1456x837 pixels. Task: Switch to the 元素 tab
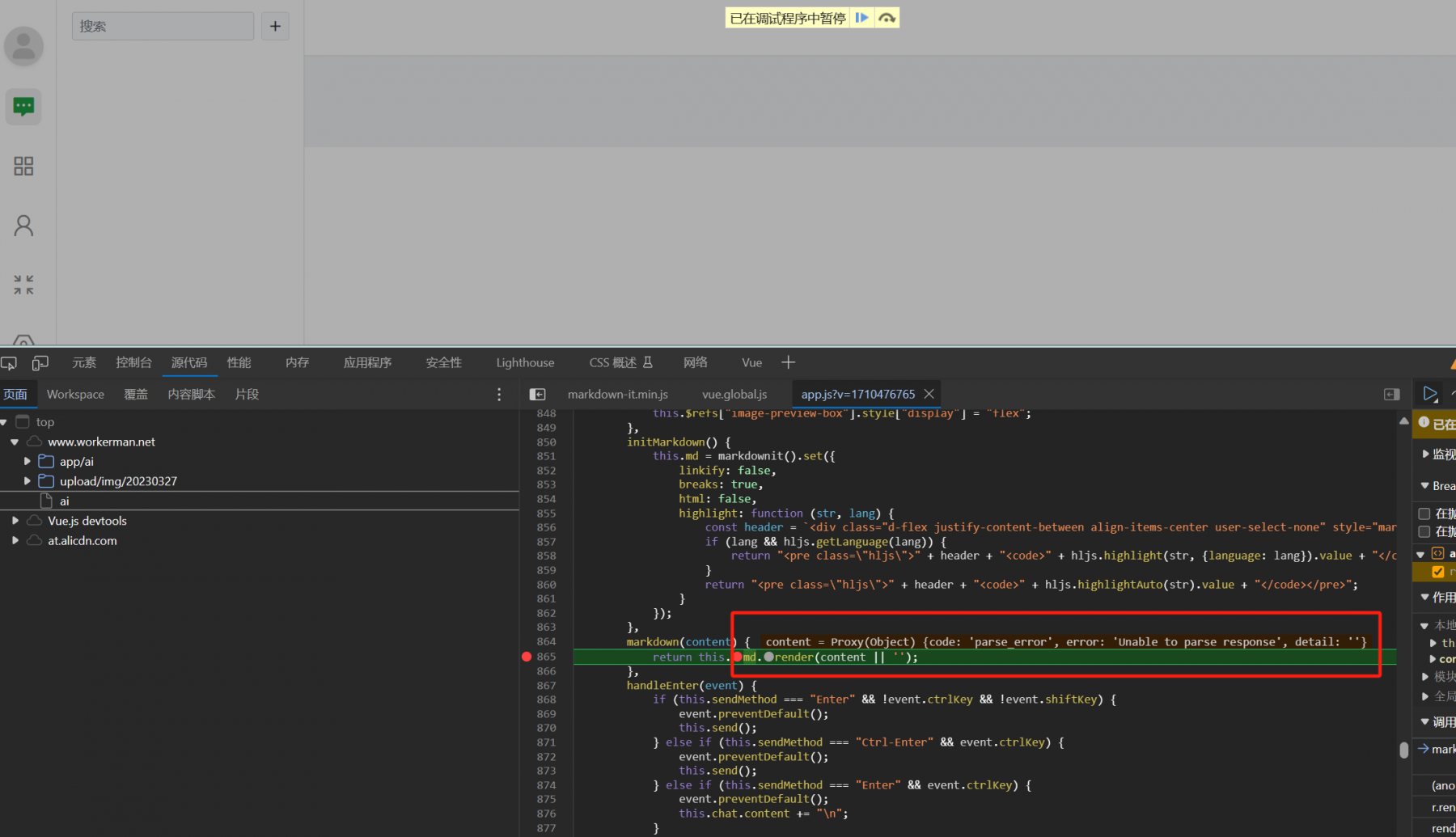(84, 362)
